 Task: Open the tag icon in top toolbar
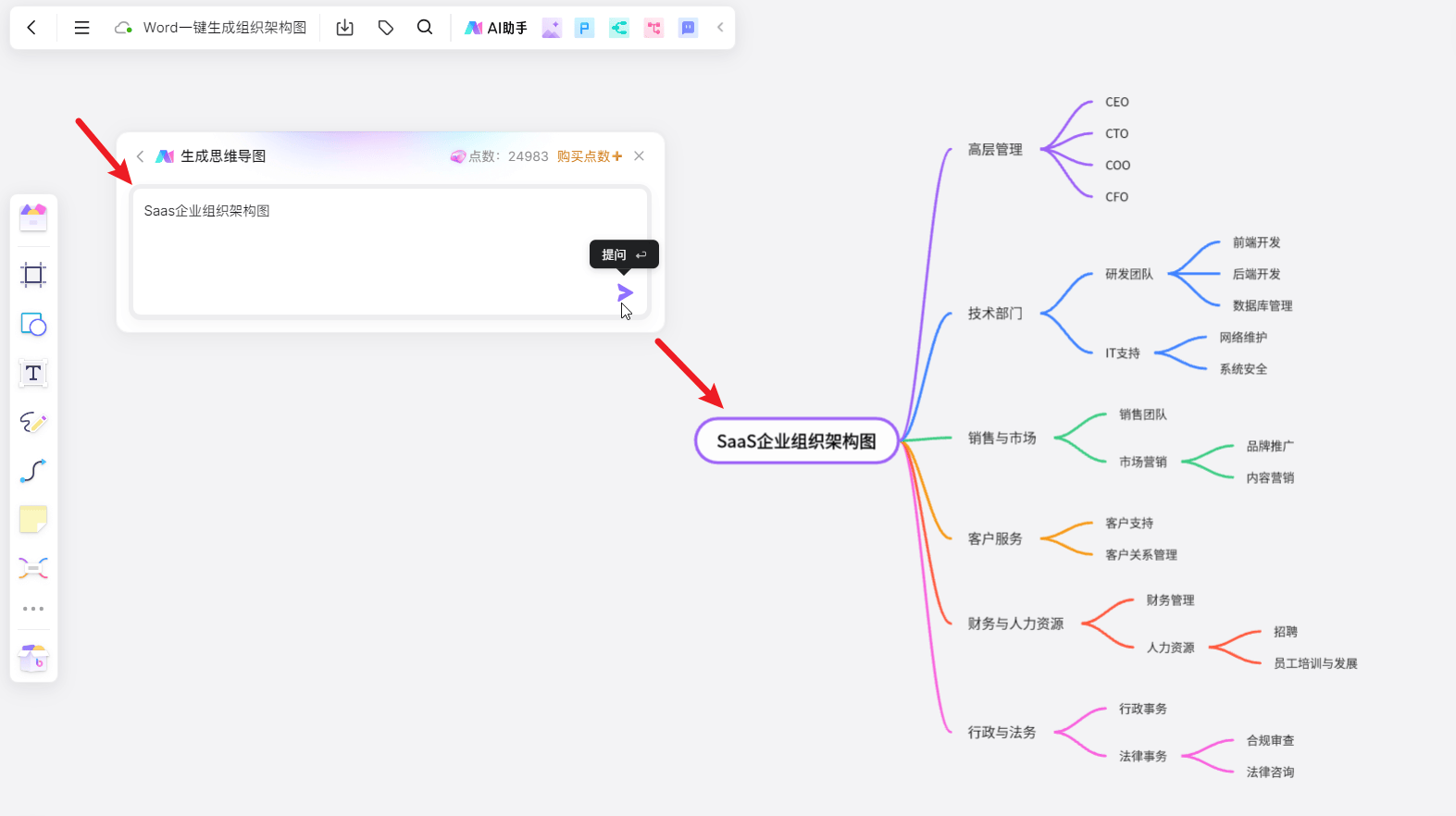click(x=386, y=28)
